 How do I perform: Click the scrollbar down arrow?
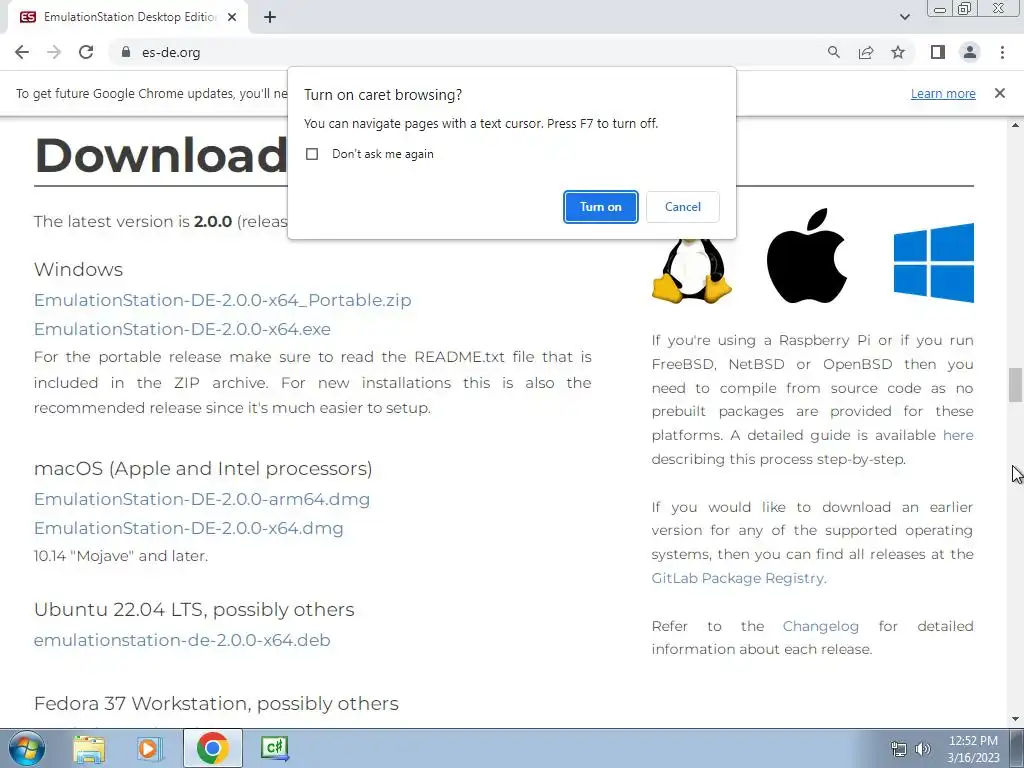tap(1015, 719)
